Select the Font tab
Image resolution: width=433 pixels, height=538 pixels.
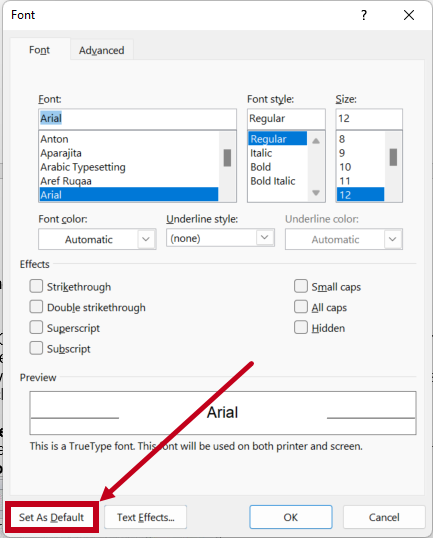[39, 50]
